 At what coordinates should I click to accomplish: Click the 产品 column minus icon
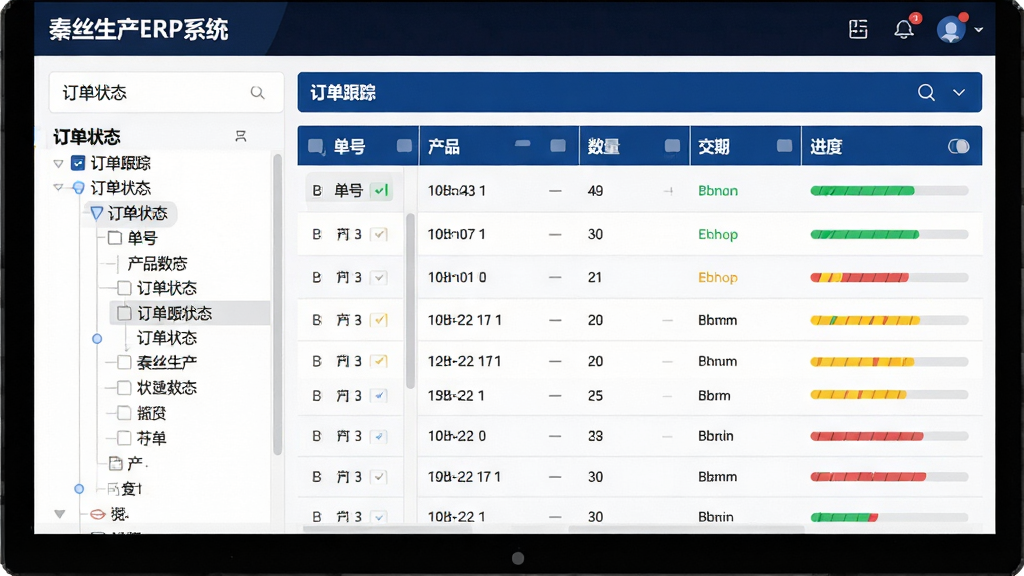click(x=522, y=144)
